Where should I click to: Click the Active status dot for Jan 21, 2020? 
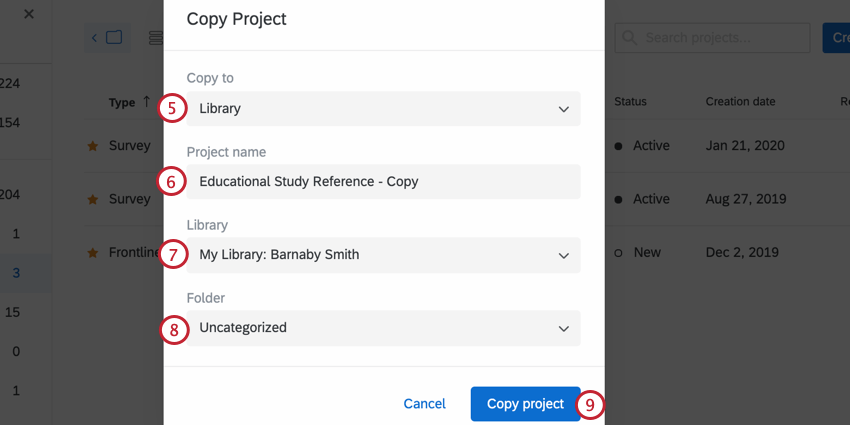click(618, 146)
